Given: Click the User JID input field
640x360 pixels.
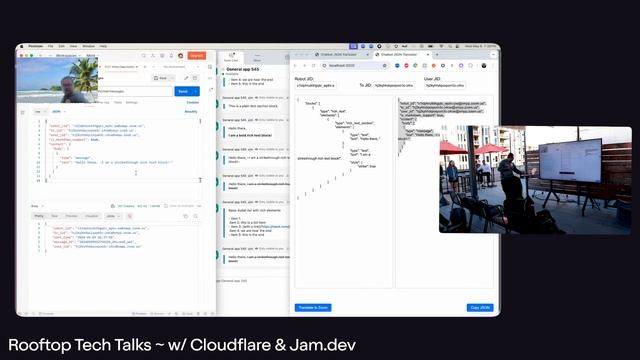Looking at the screenshot, I should point(445,86).
